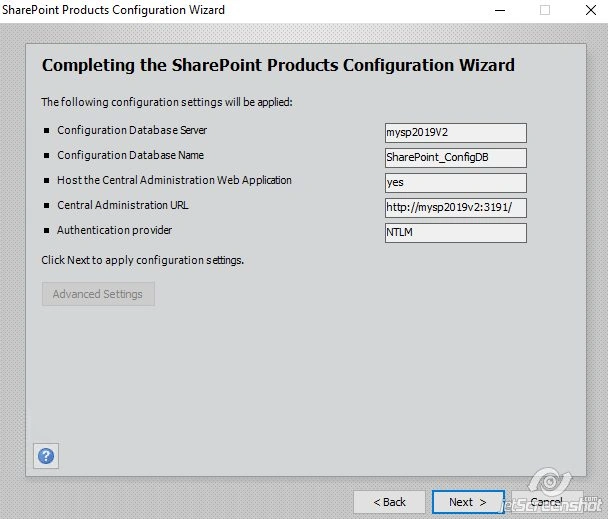Click the Configuration Database Server field mysp2019V2
This screenshot has height=519, width=608.
click(x=456, y=133)
